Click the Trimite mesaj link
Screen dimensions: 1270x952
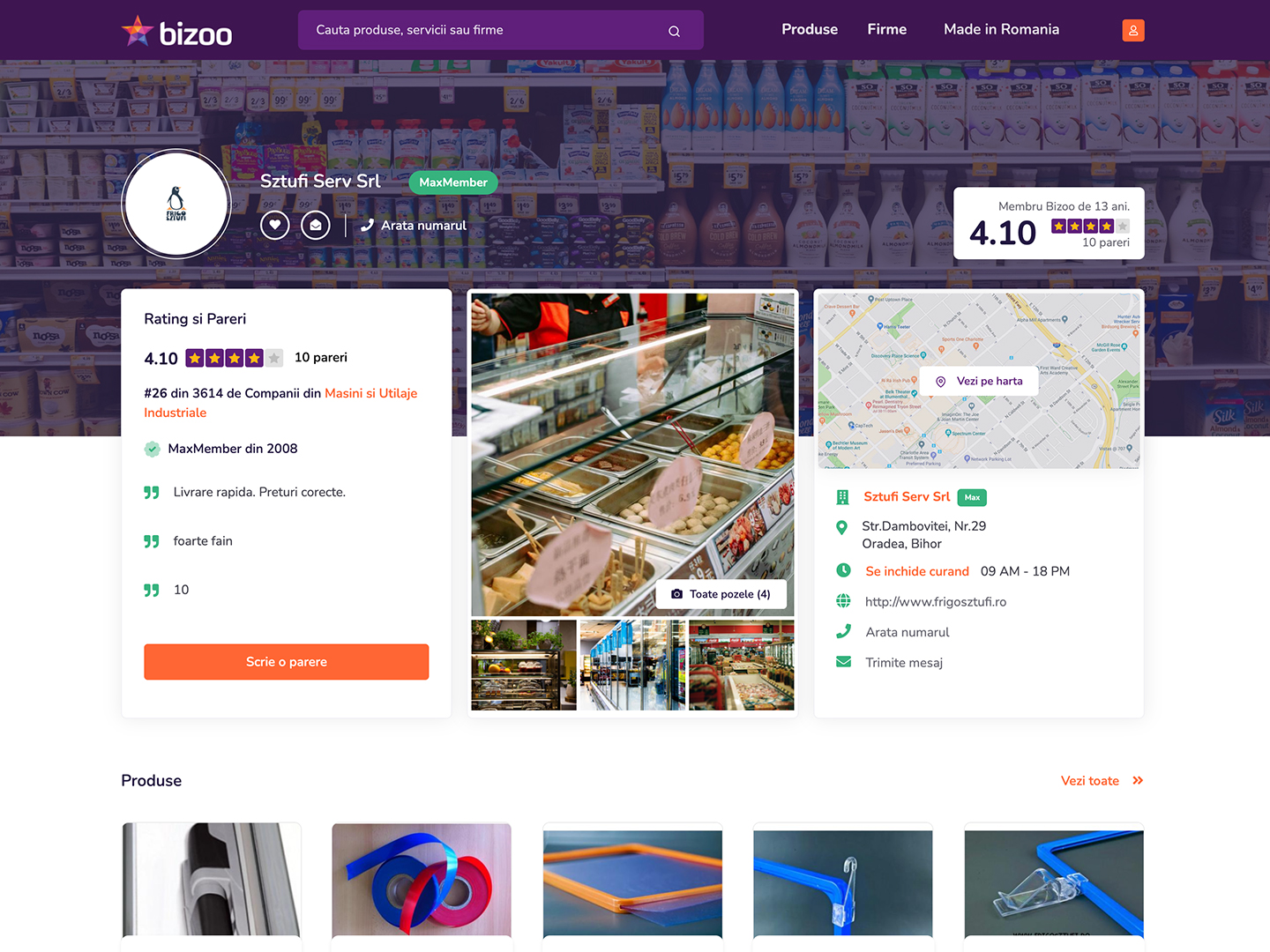click(x=904, y=663)
